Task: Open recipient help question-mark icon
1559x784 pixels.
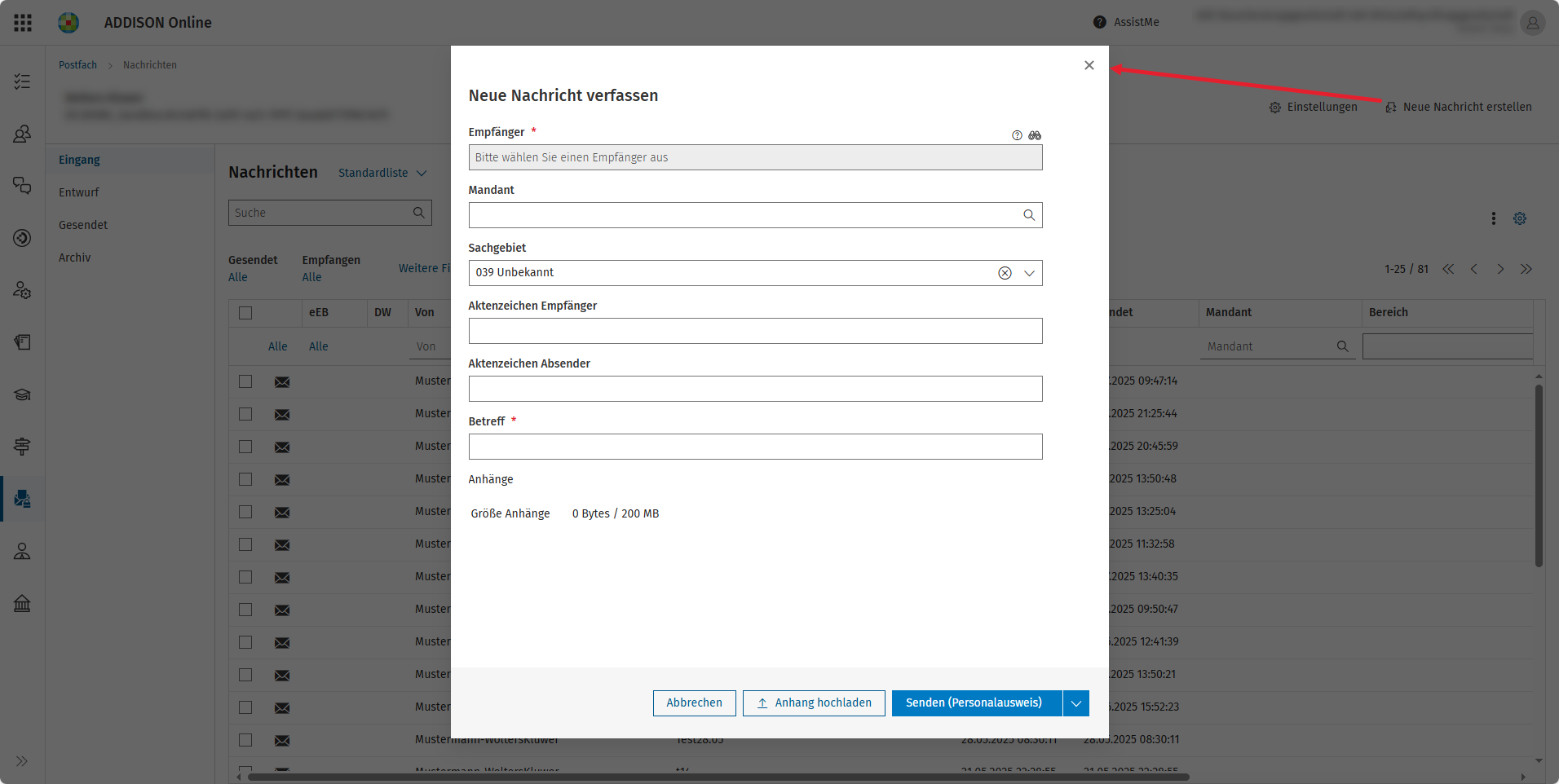Action: [1017, 135]
